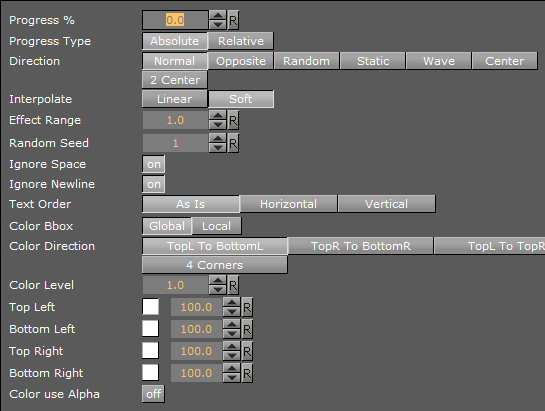The height and width of the screenshot is (411, 545).
Task: Set Interpolate to Linear
Action: (x=175, y=99)
